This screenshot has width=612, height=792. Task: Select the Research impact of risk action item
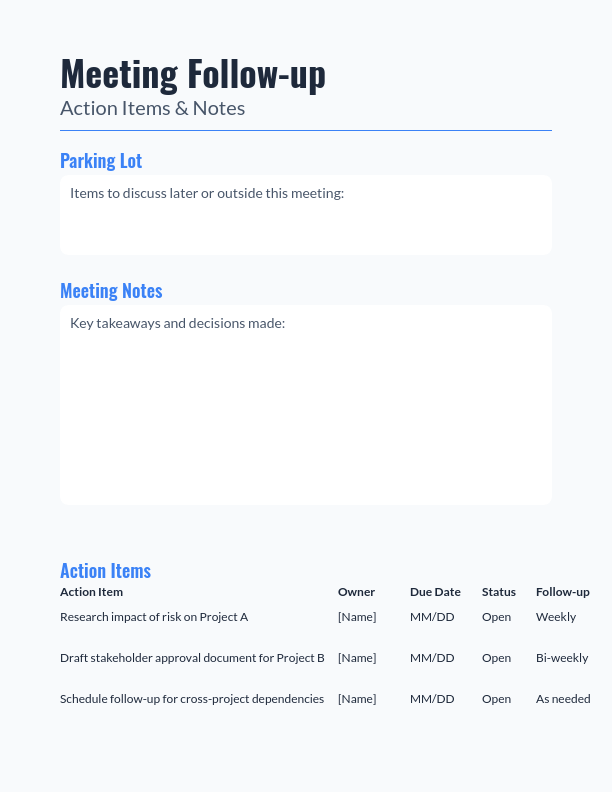[154, 617]
